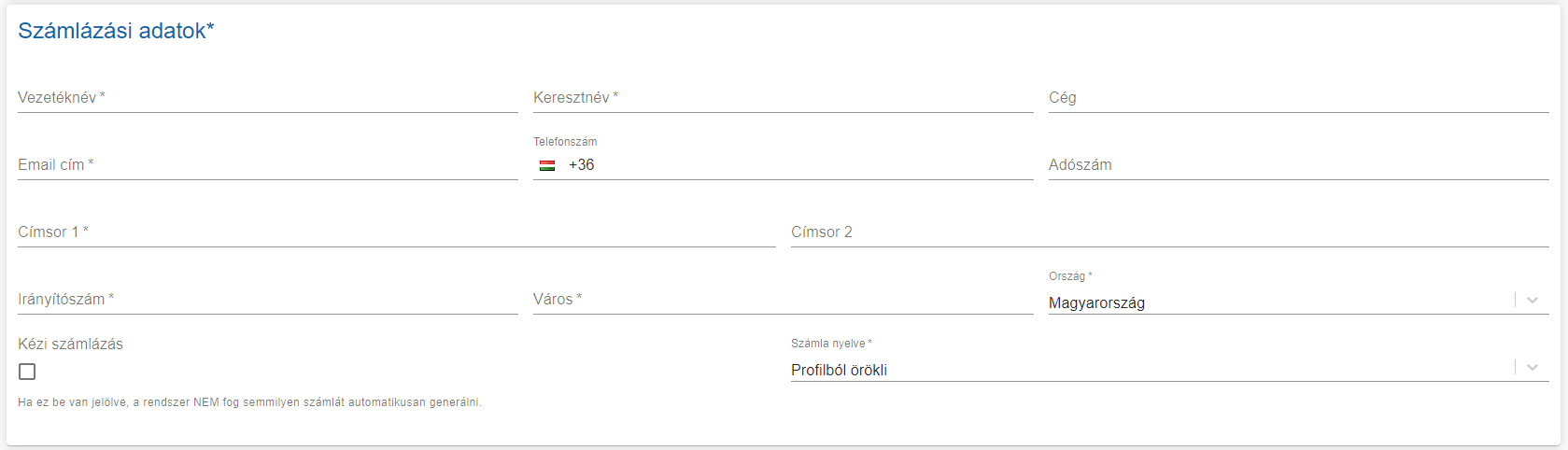Click into the Címsor 2 field

1170,232
